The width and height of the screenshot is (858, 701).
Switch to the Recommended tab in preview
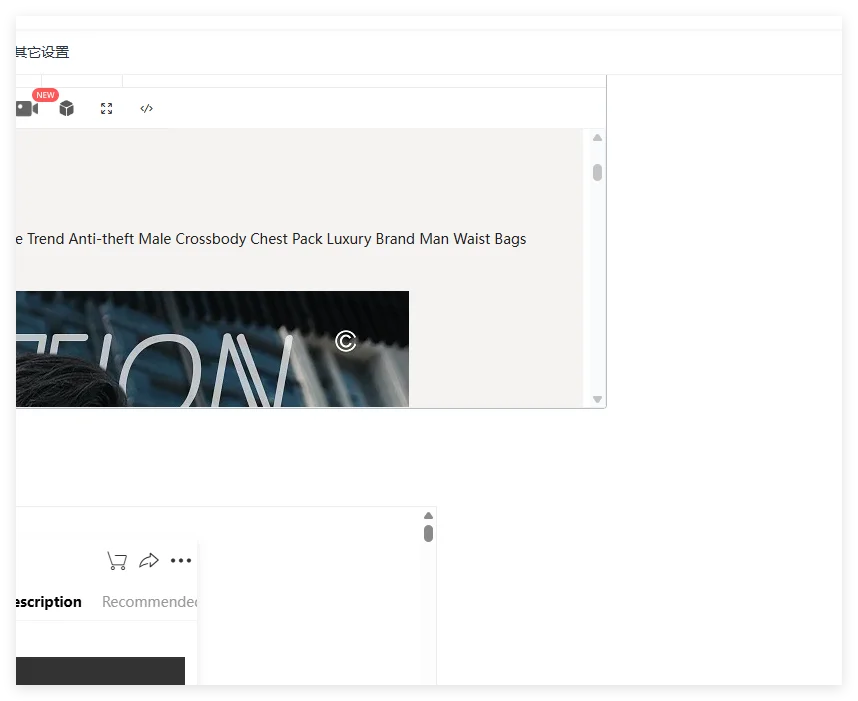pyautogui.click(x=149, y=601)
